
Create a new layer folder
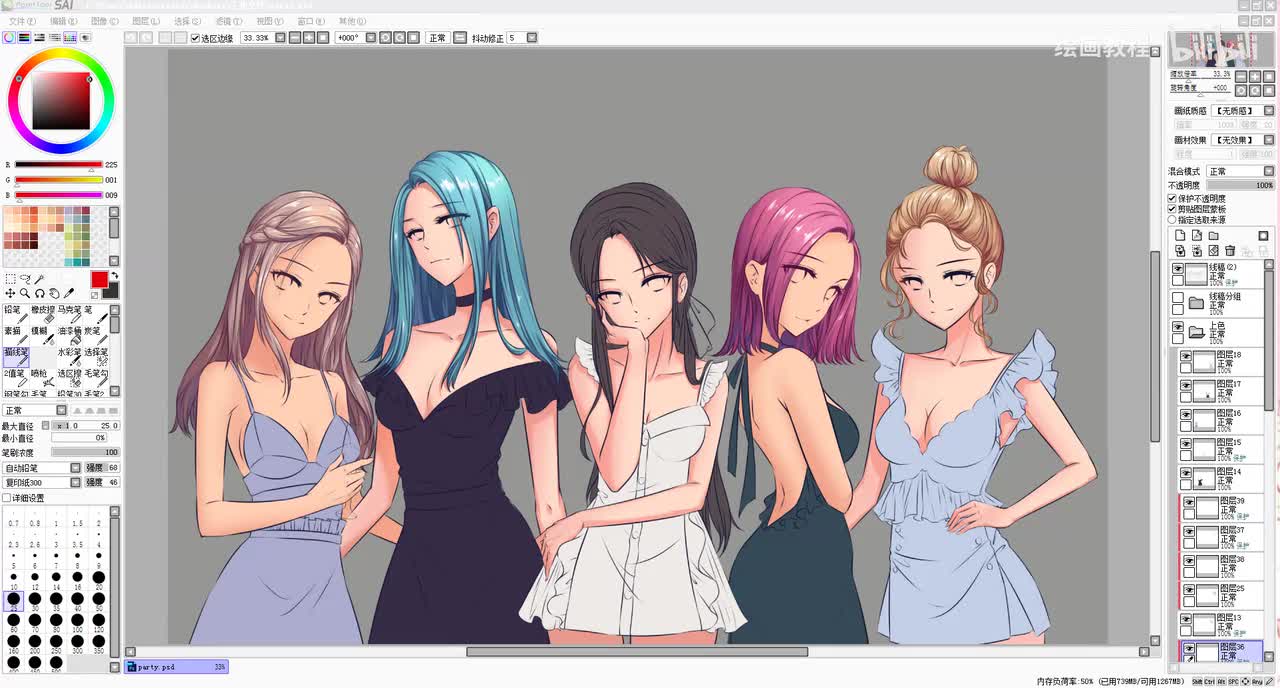click(x=1214, y=235)
